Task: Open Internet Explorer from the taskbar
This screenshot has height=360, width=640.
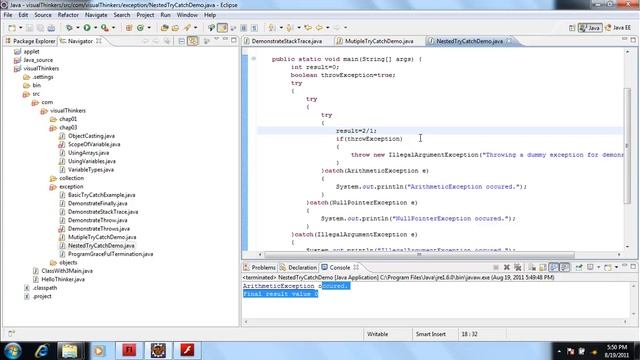Action: [x=41, y=351]
